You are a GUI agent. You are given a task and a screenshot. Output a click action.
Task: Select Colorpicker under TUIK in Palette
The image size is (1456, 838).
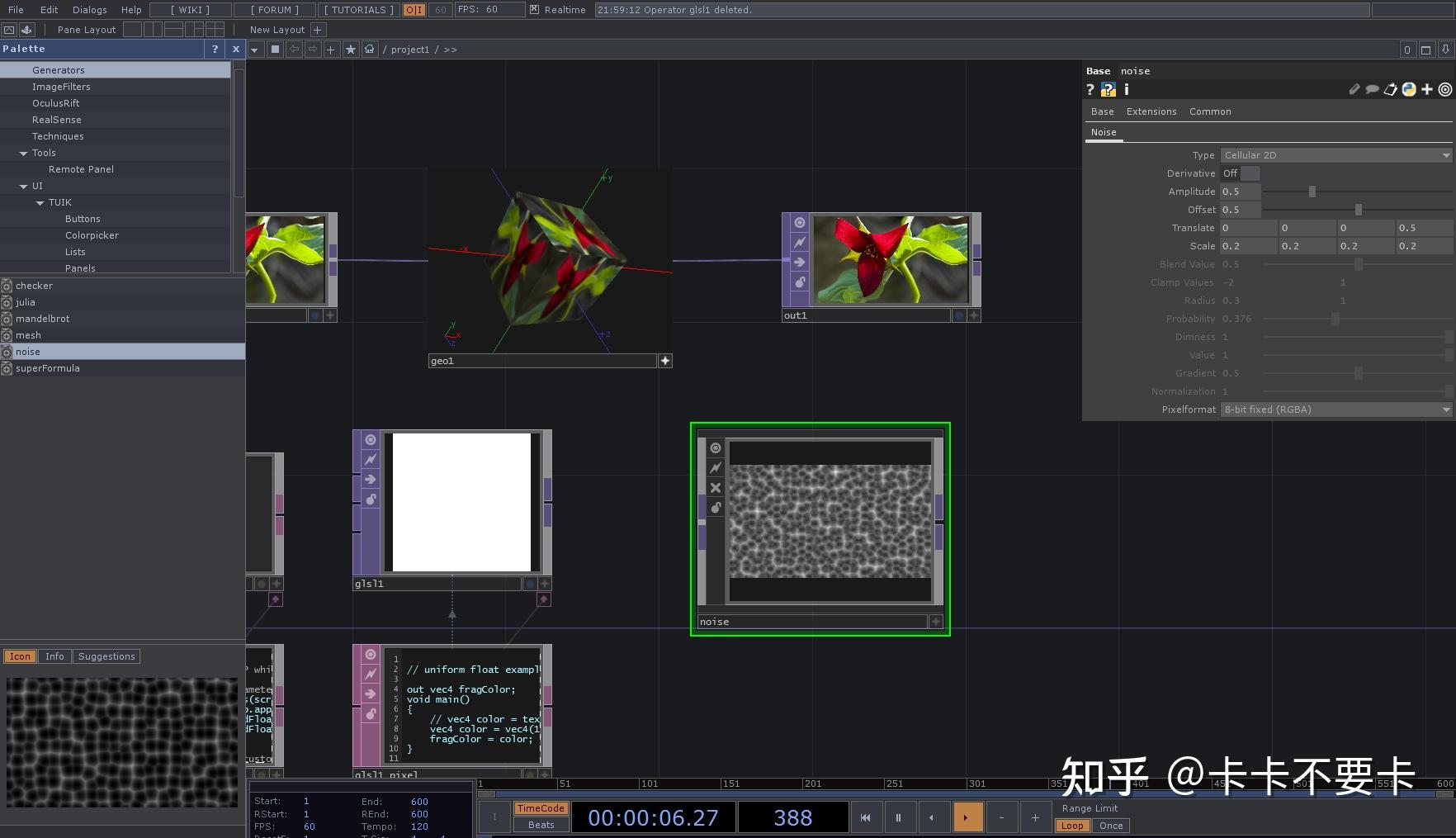92,234
